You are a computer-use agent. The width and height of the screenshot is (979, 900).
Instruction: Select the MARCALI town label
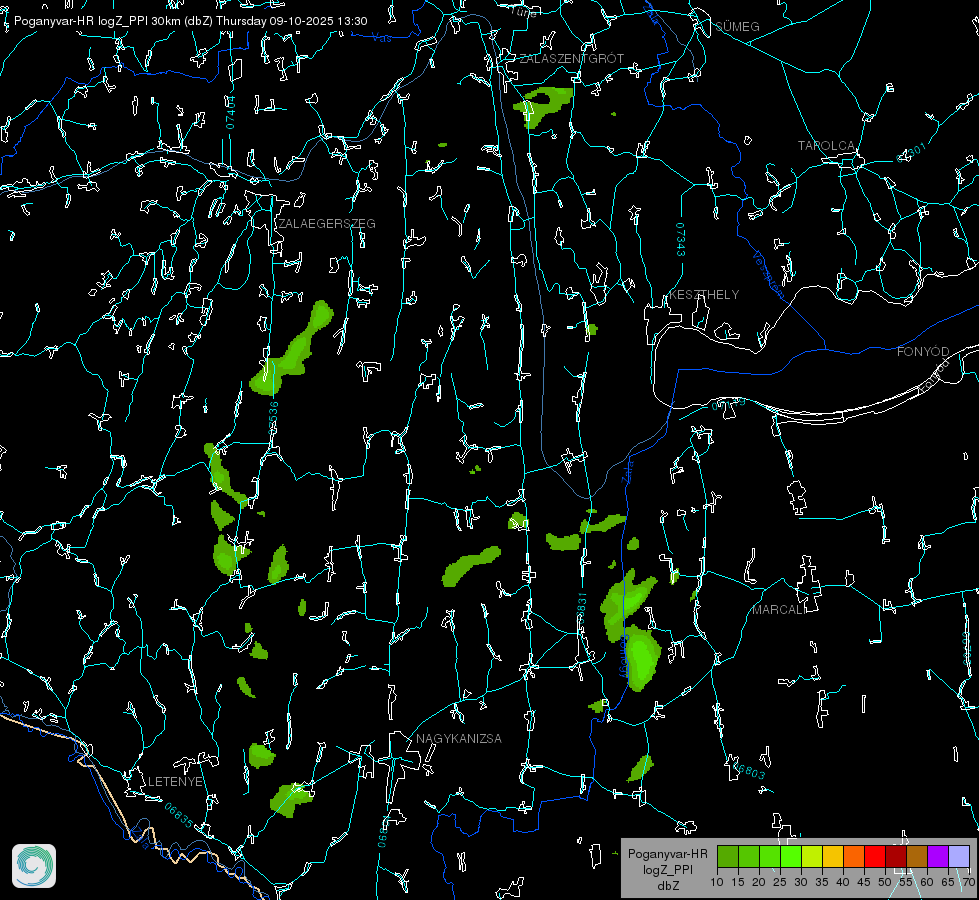coord(778,609)
